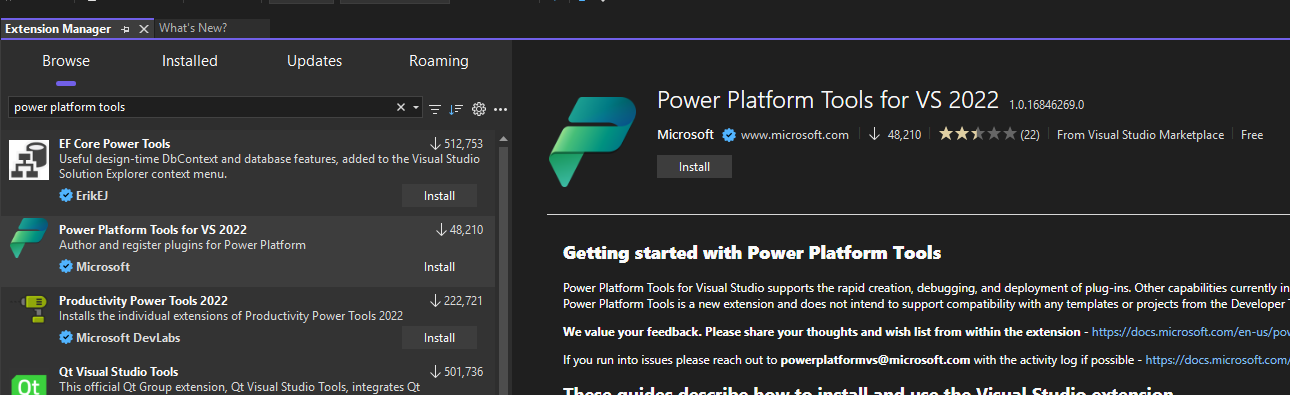This screenshot has width=1290, height=395.
Task: Pin the Extension Manager tab
Action: 126,29
